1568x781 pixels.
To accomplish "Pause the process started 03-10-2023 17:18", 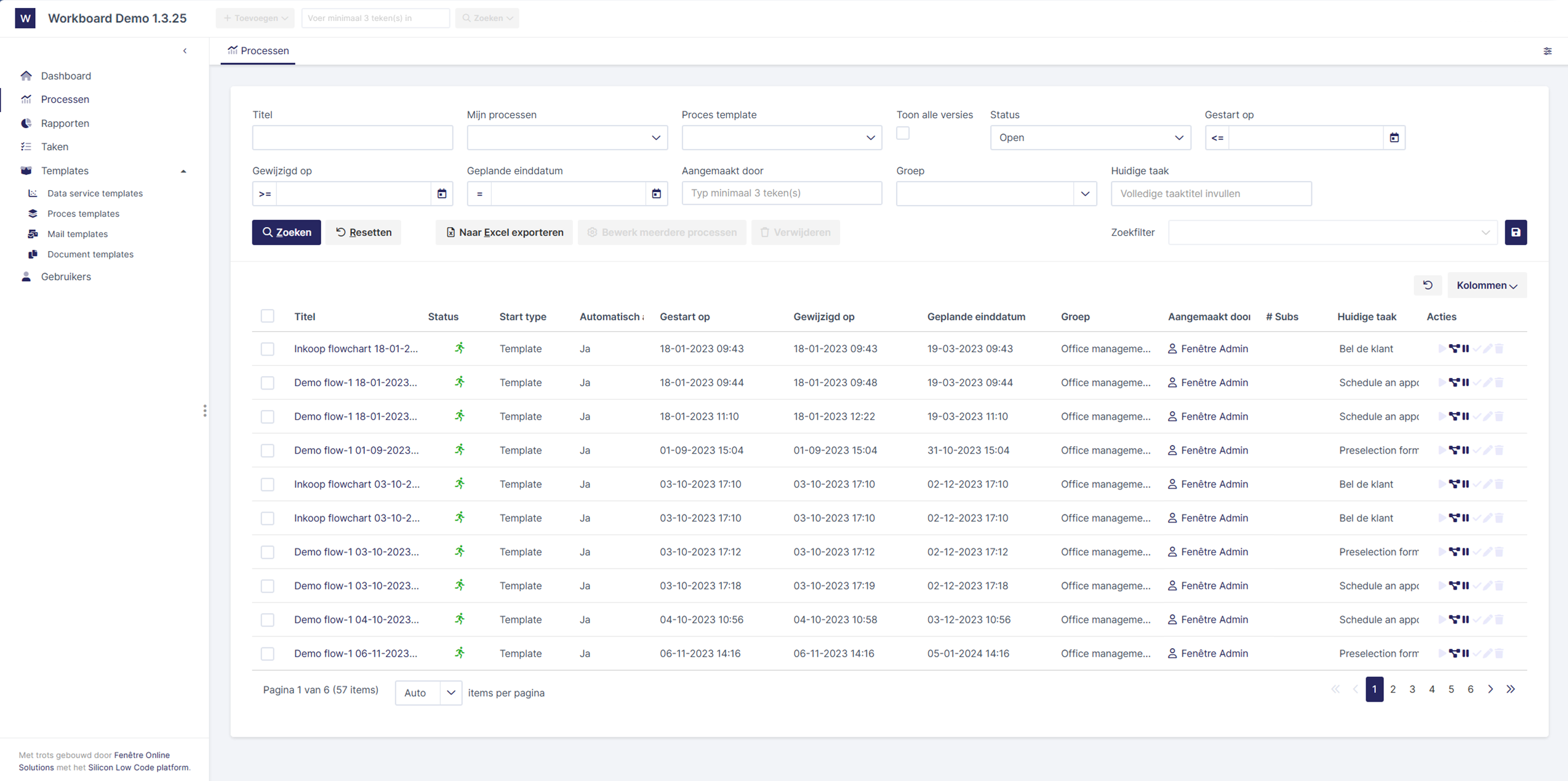I will 1466,585.
